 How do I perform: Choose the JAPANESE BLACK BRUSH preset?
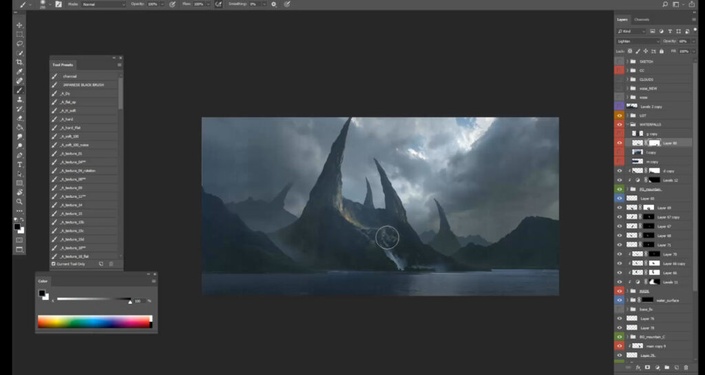coord(84,85)
